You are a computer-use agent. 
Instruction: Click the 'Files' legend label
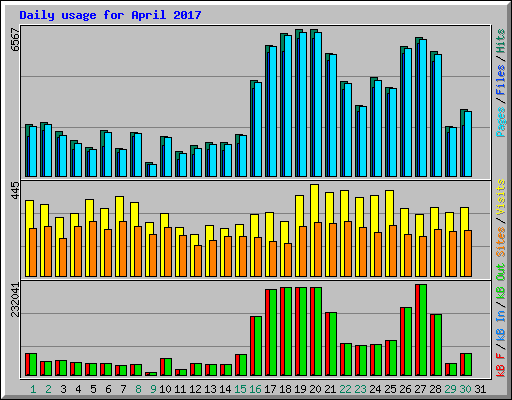[501, 79]
